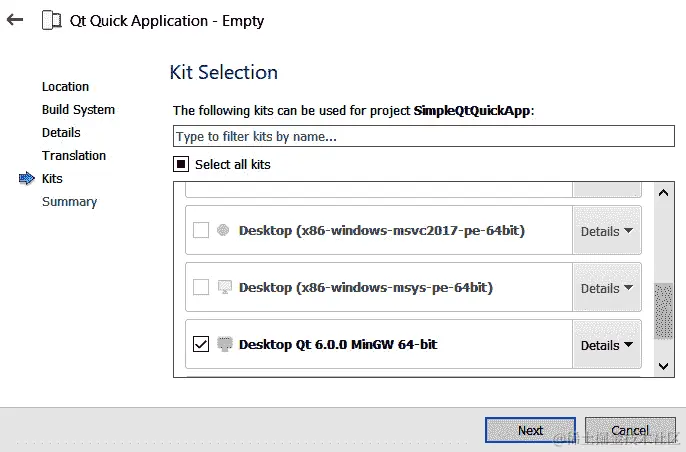This screenshot has width=686, height=452.
Task: Click the Qt 6.0.0 MinGW kit monitor icon
Action: 225,344
